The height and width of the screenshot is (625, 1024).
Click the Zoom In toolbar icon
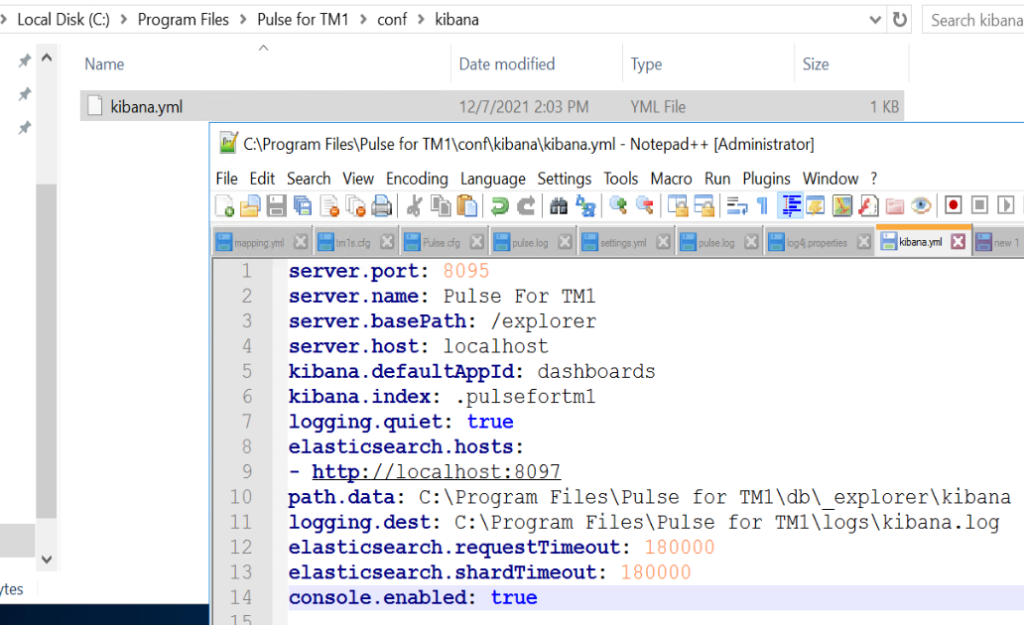[x=619, y=206]
